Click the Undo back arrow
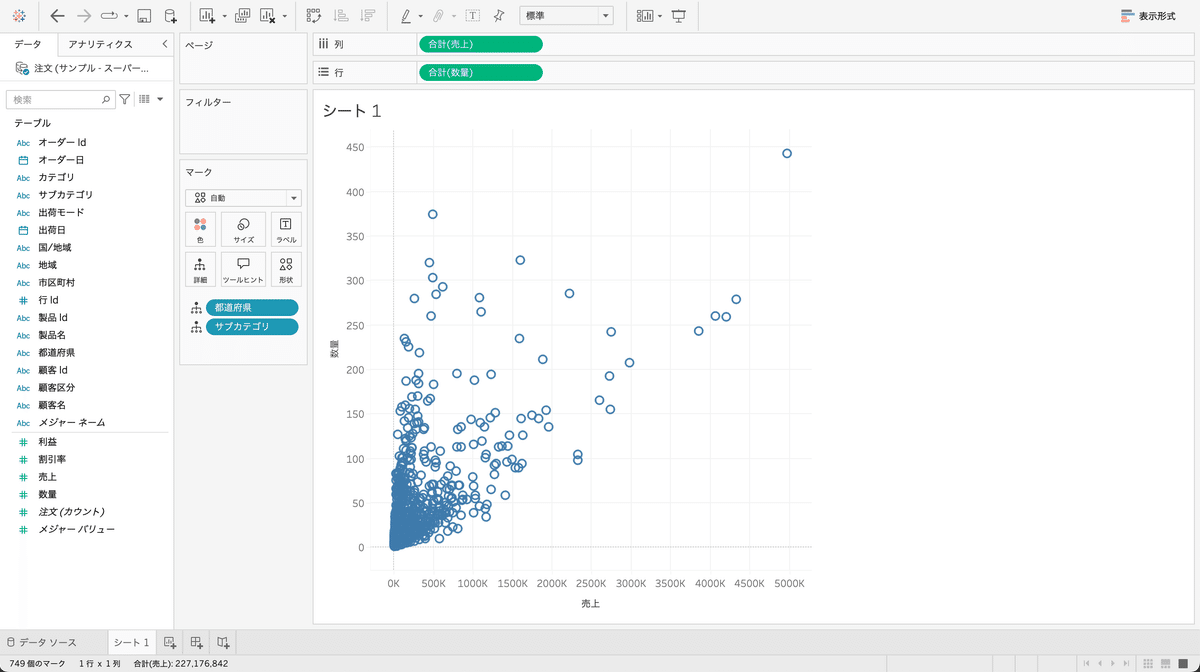The height and width of the screenshot is (672, 1200). tap(57, 16)
